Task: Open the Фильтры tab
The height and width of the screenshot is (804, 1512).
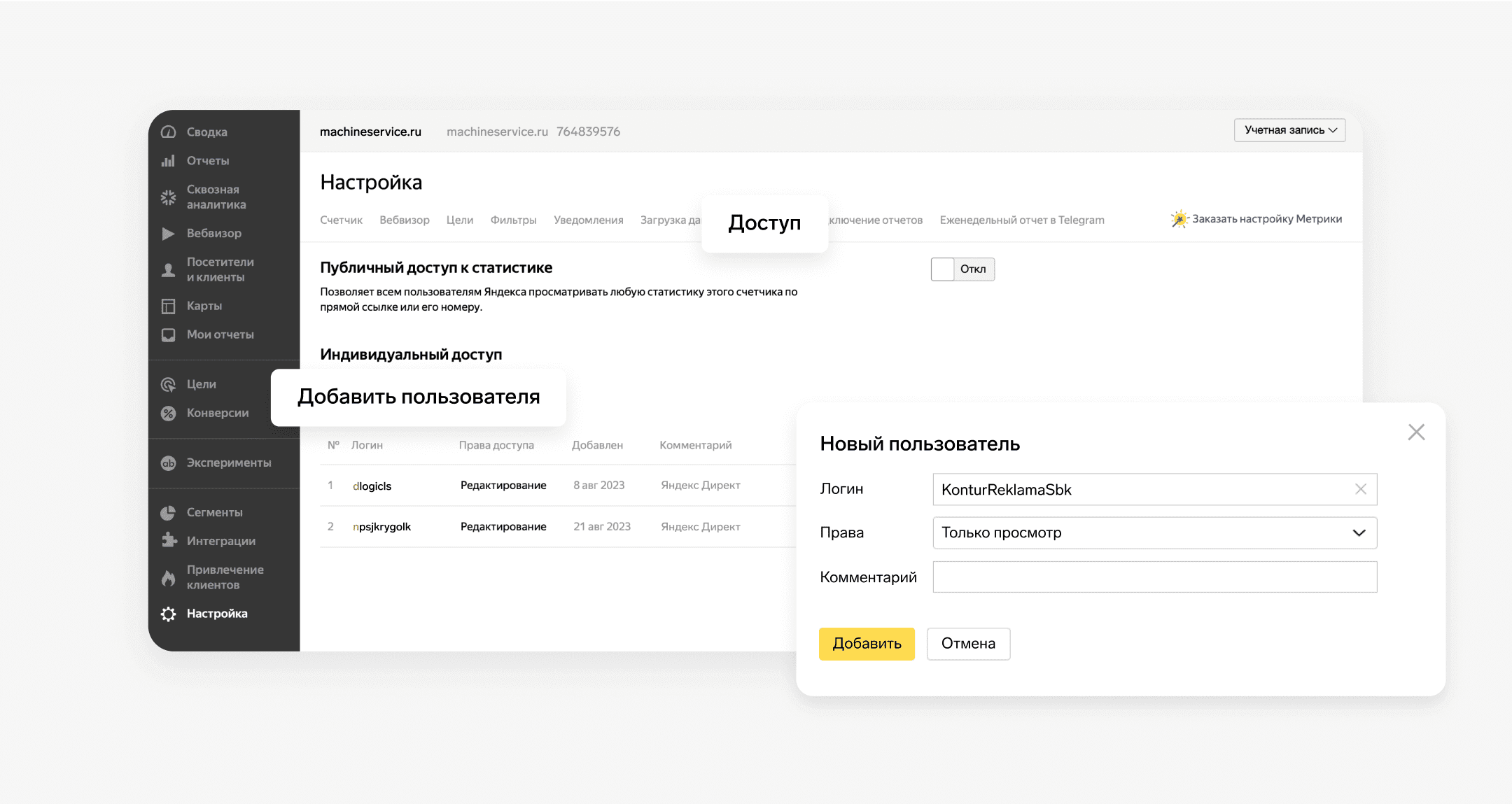Action: pyautogui.click(x=513, y=220)
